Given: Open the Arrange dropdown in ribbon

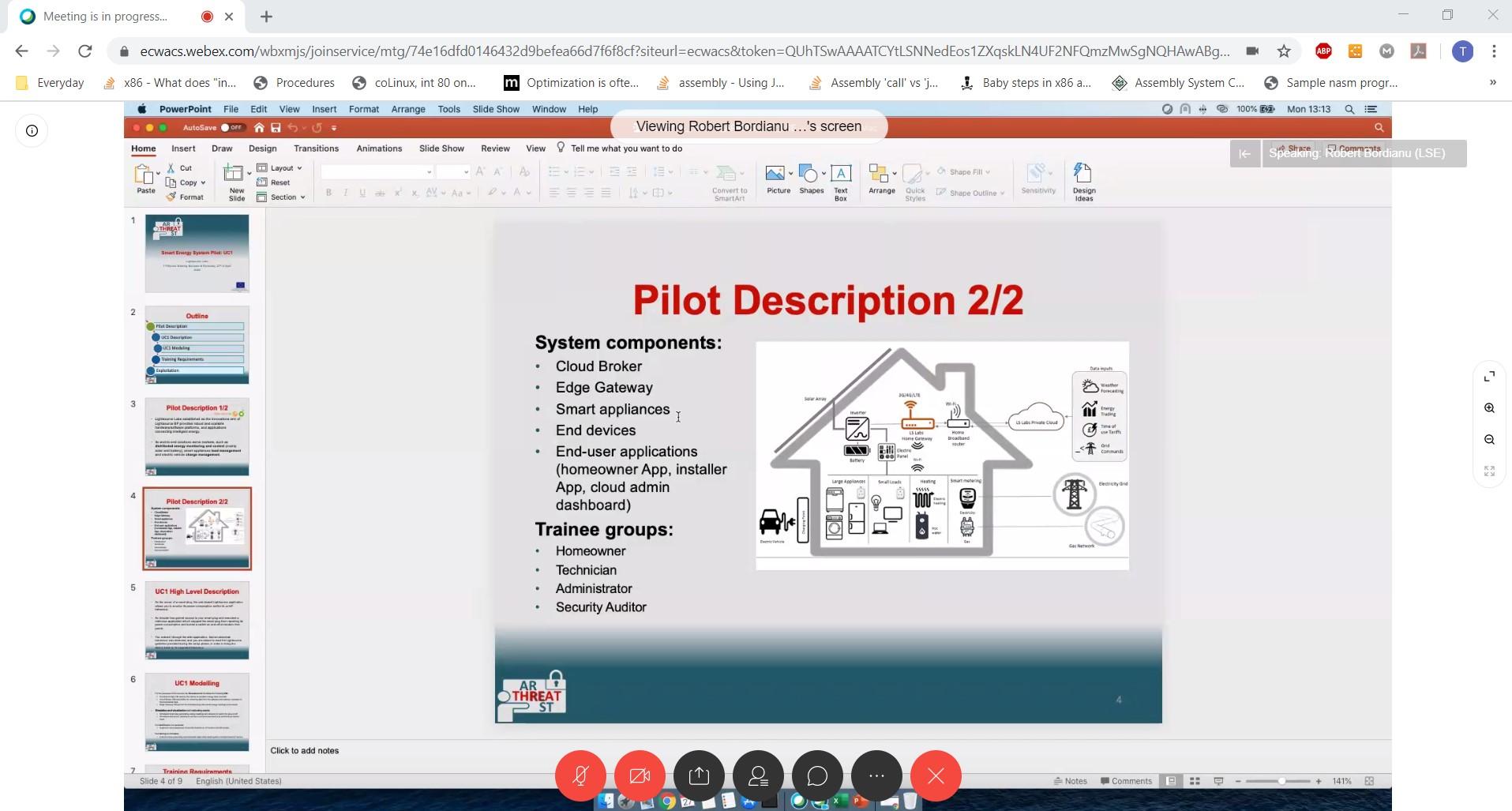Looking at the screenshot, I should pyautogui.click(x=882, y=179).
